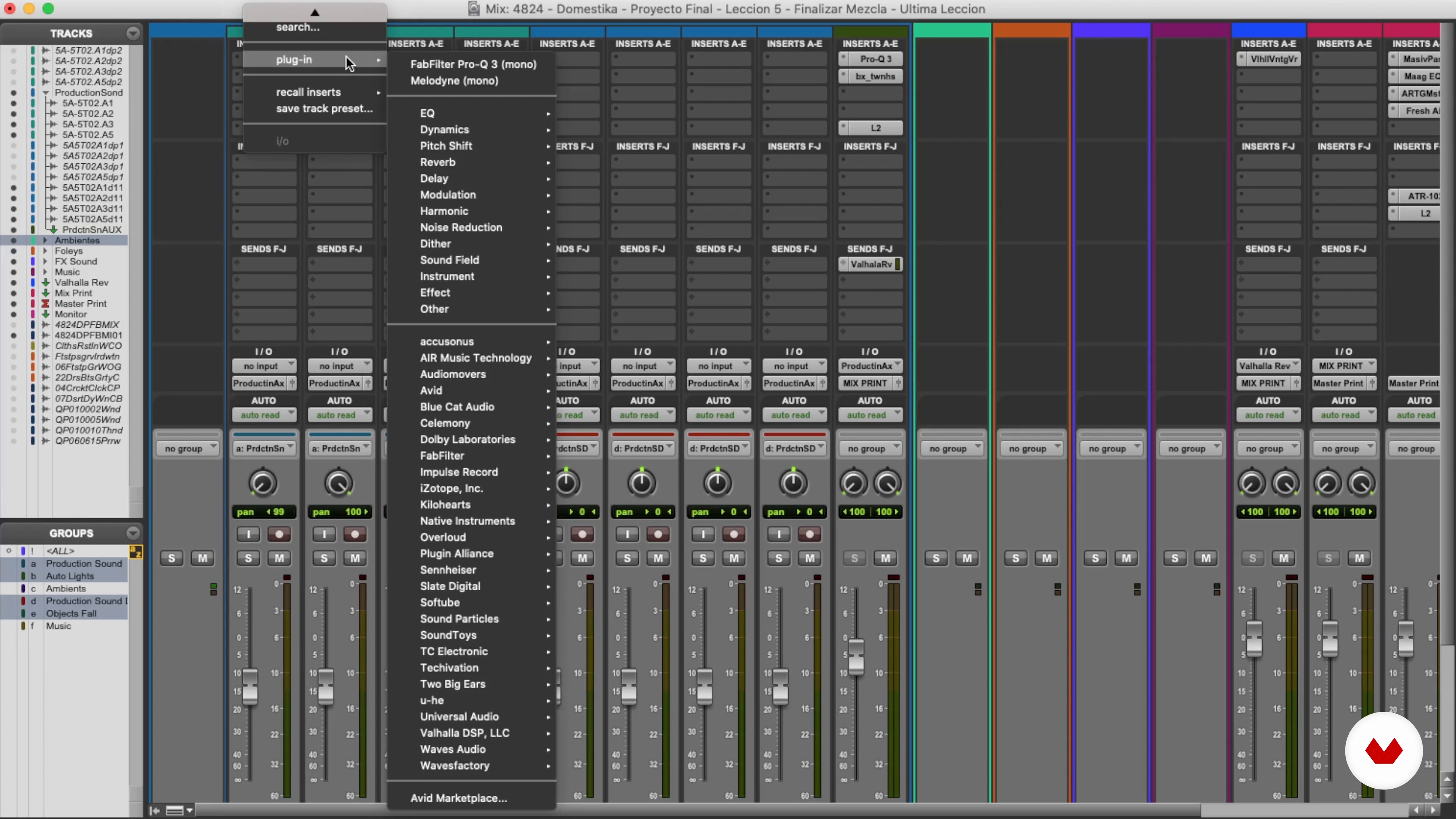Click the Valhalla Rev channel volume fader
Viewport: 1456px width, 819px height.
[x=1254, y=639]
